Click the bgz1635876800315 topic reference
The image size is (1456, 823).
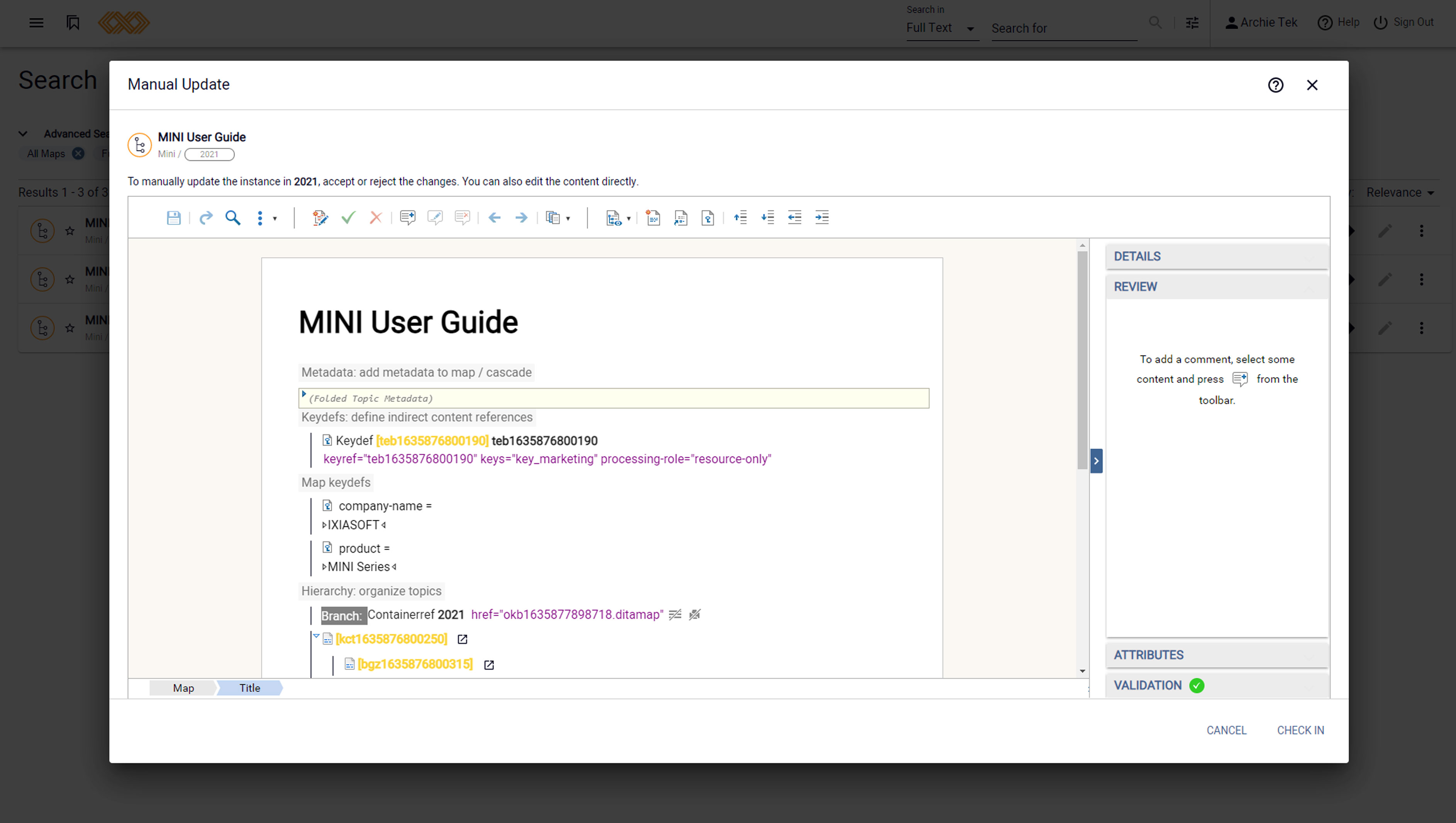pyautogui.click(x=415, y=664)
